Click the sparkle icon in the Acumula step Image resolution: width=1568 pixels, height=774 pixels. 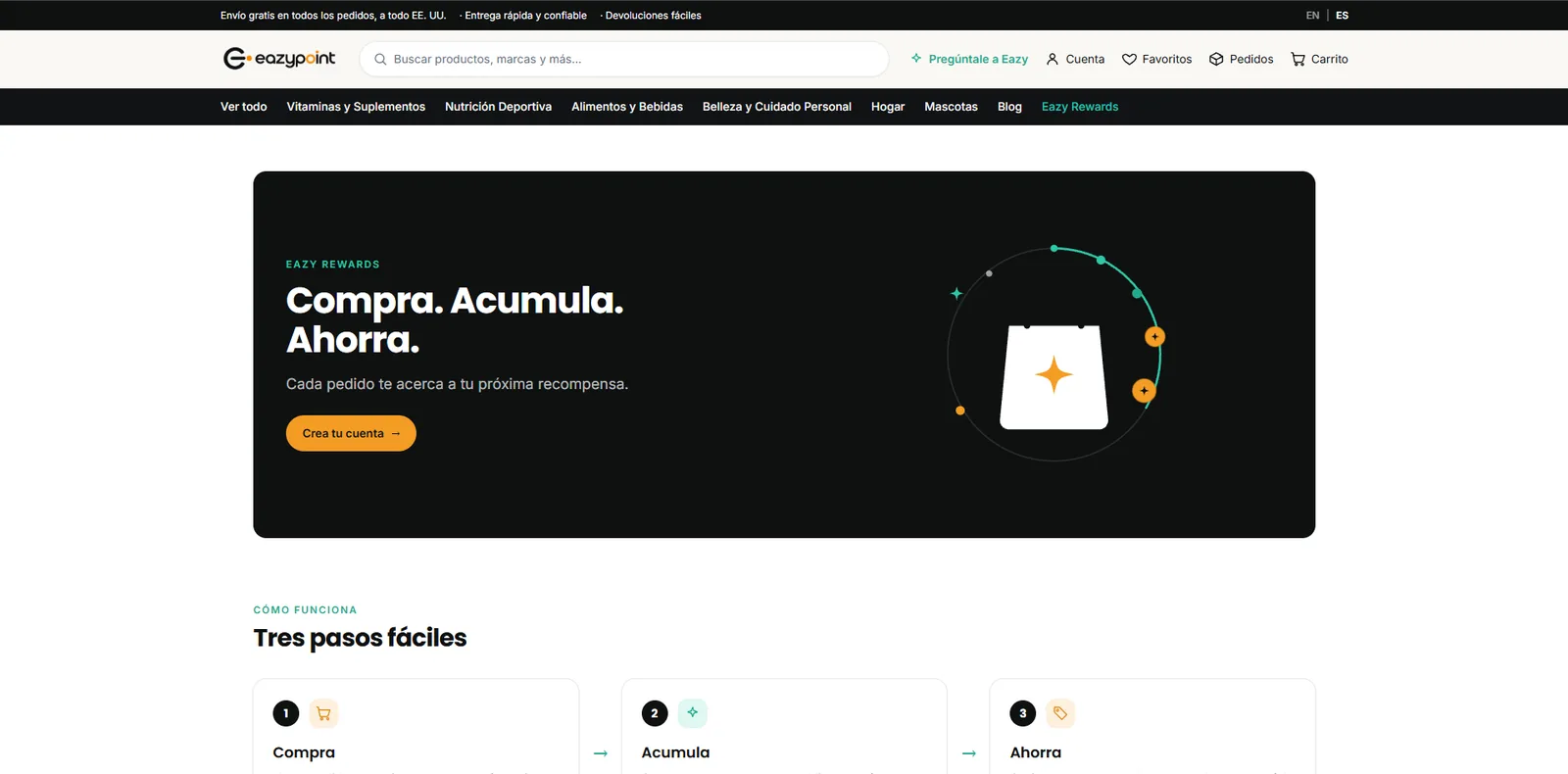pos(693,713)
